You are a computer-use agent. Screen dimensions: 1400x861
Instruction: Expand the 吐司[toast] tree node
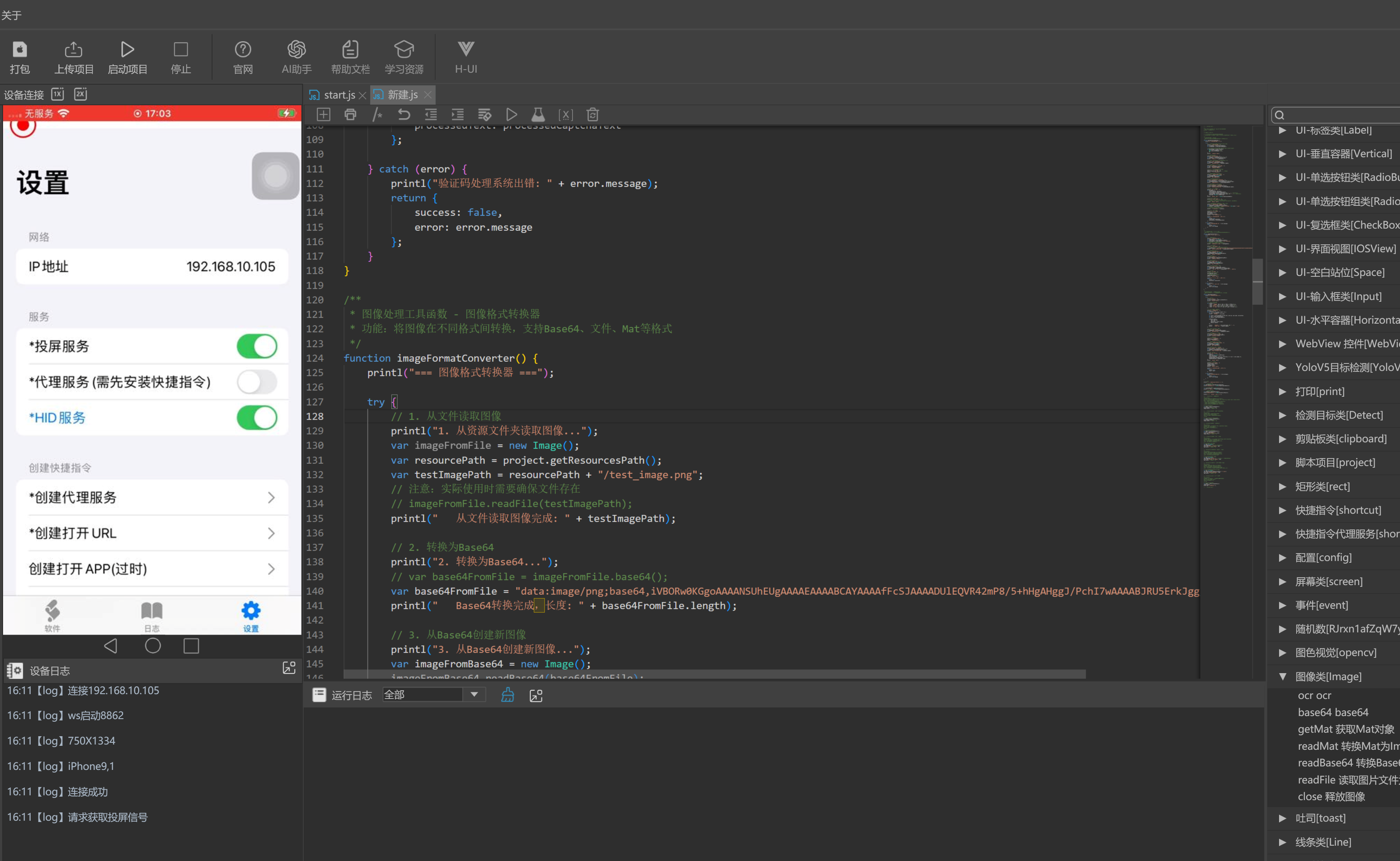1282,818
